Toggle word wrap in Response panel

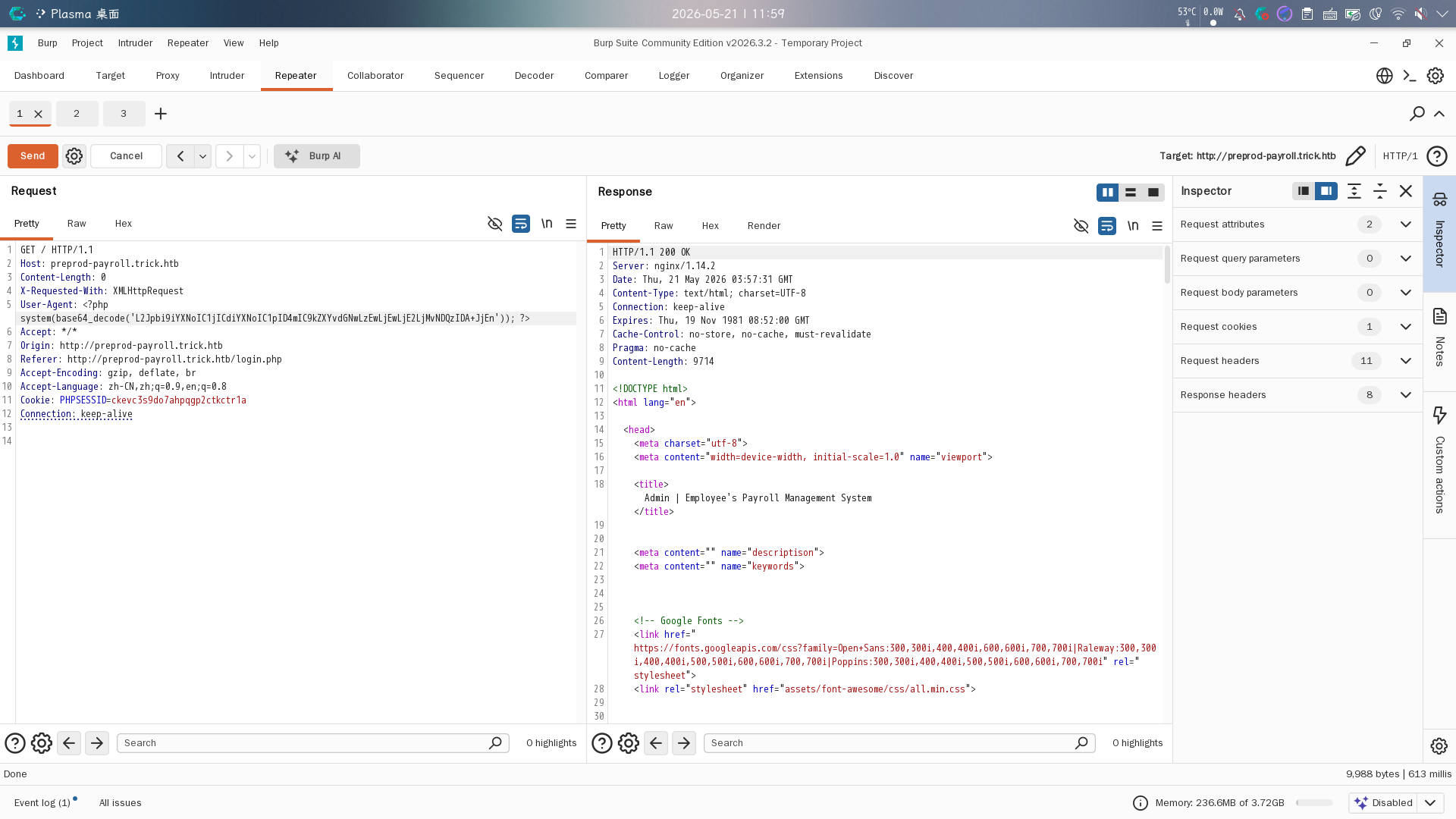pos(1107,226)
